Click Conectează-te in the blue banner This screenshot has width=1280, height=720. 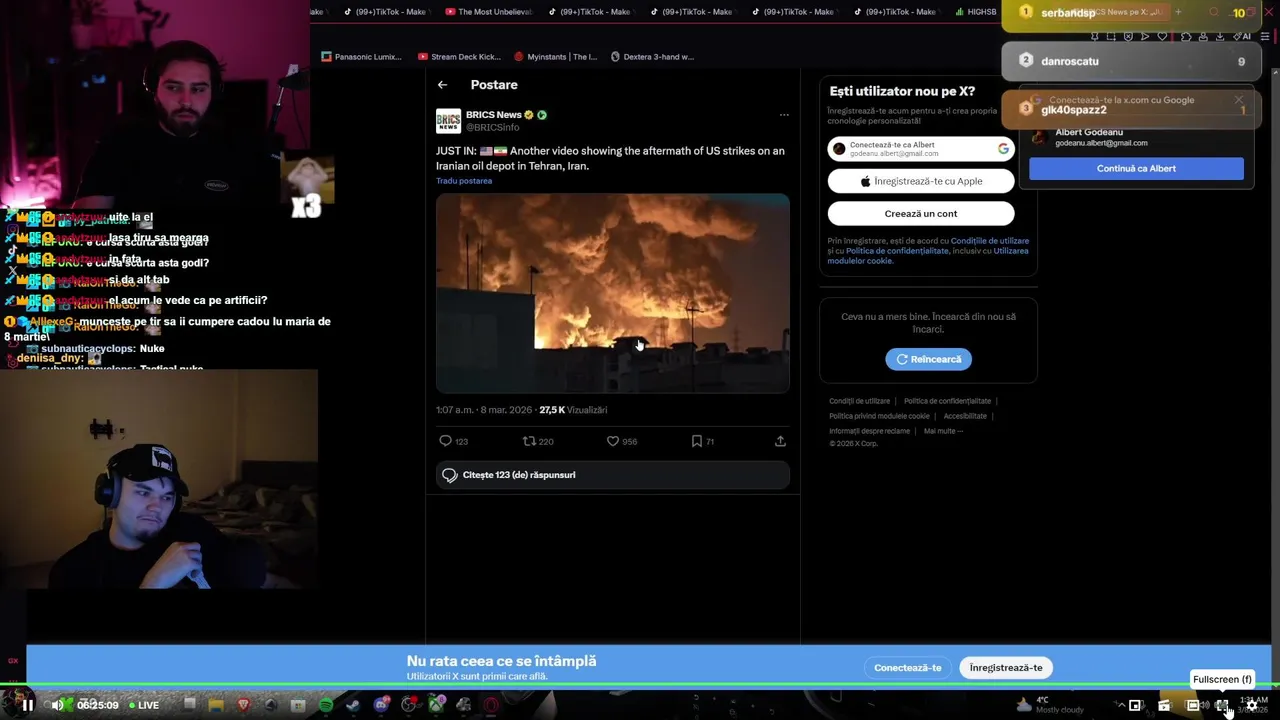[x=907, y=668]
